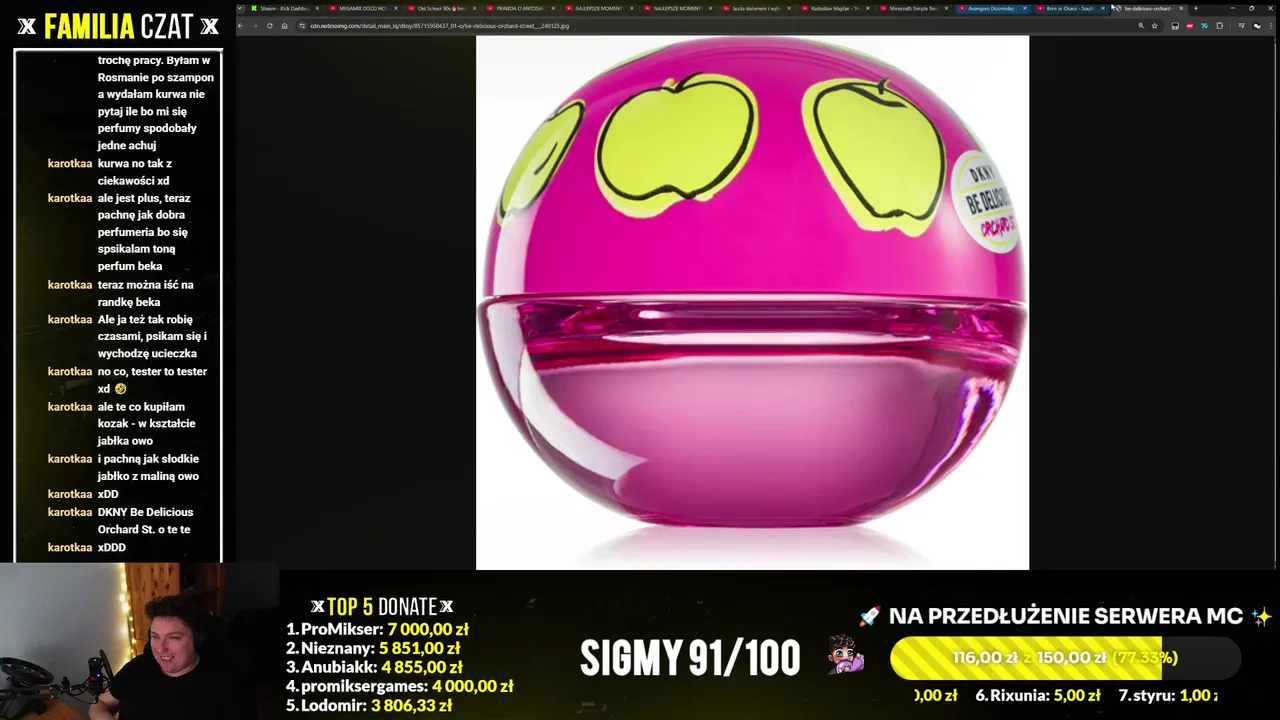The image size is (1280, 720).
Task: Switch to the Old School 90s tab
Action: coord(441,8)
